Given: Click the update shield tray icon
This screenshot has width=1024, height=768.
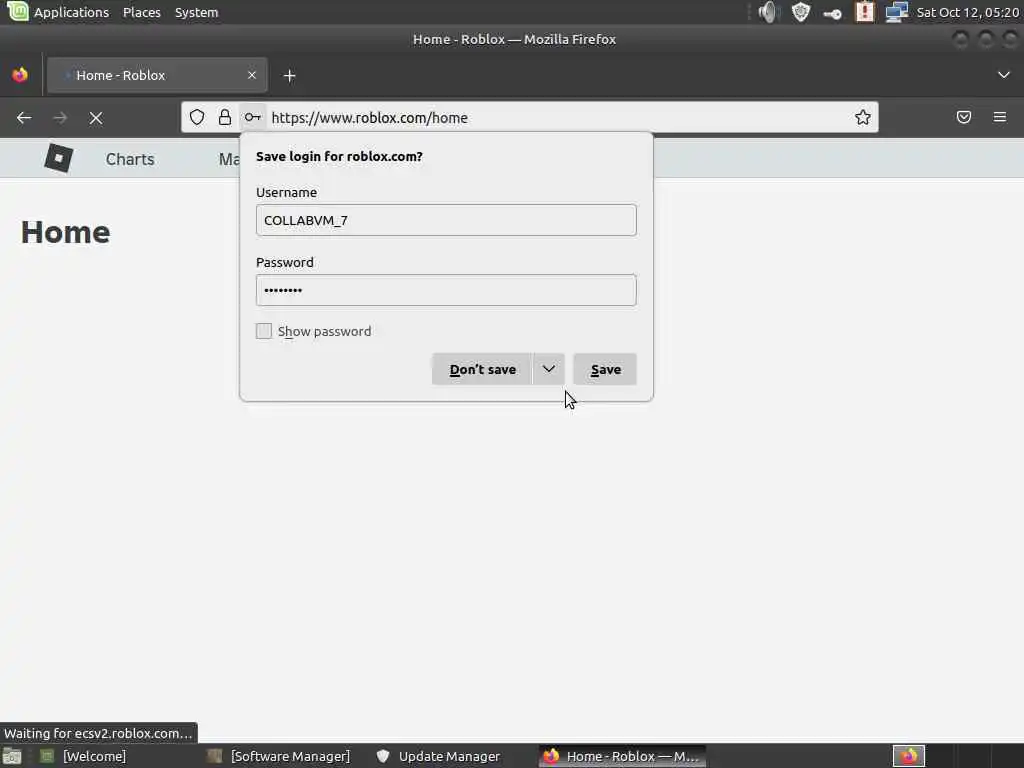Looking at the screenshot, I should point(801,12).
